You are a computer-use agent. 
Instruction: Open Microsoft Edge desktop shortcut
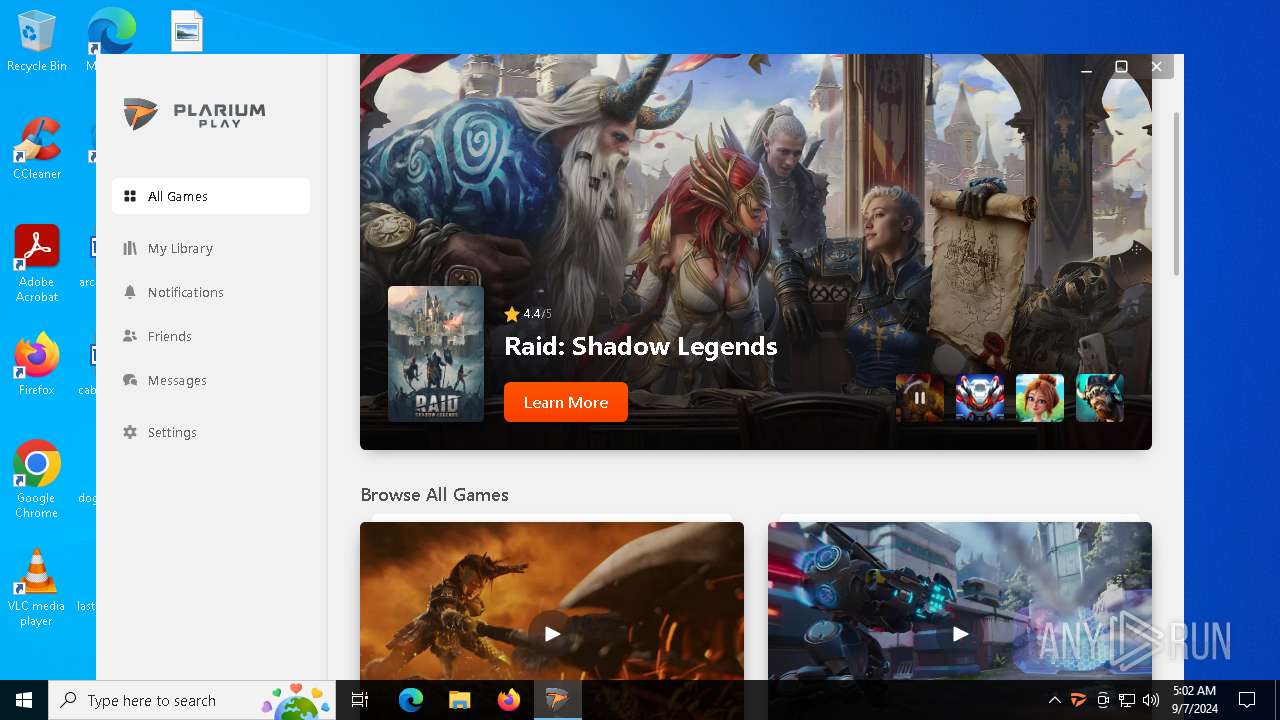tap(111, 32)
